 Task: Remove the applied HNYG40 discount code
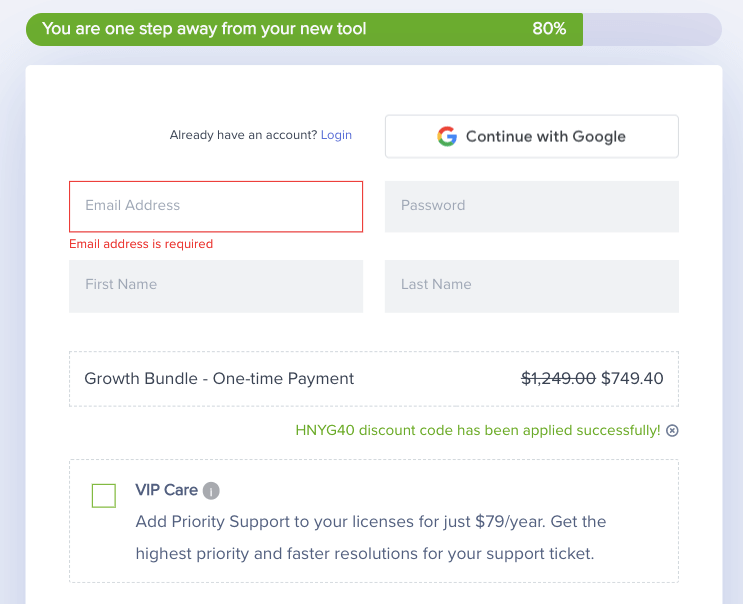tap(672, 431)
